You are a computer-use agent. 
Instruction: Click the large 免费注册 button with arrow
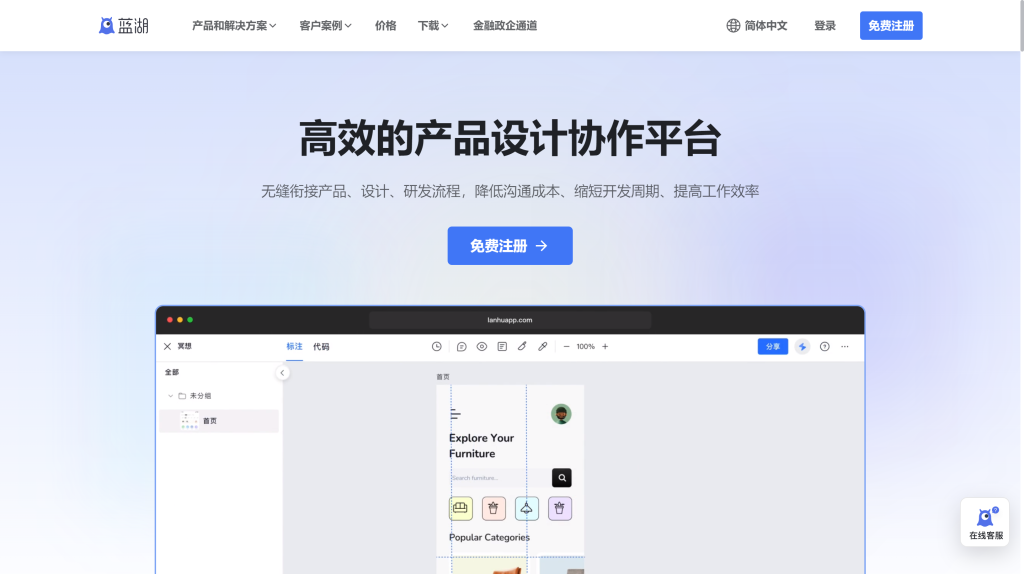pyautogui.click(x=509, y=246)
